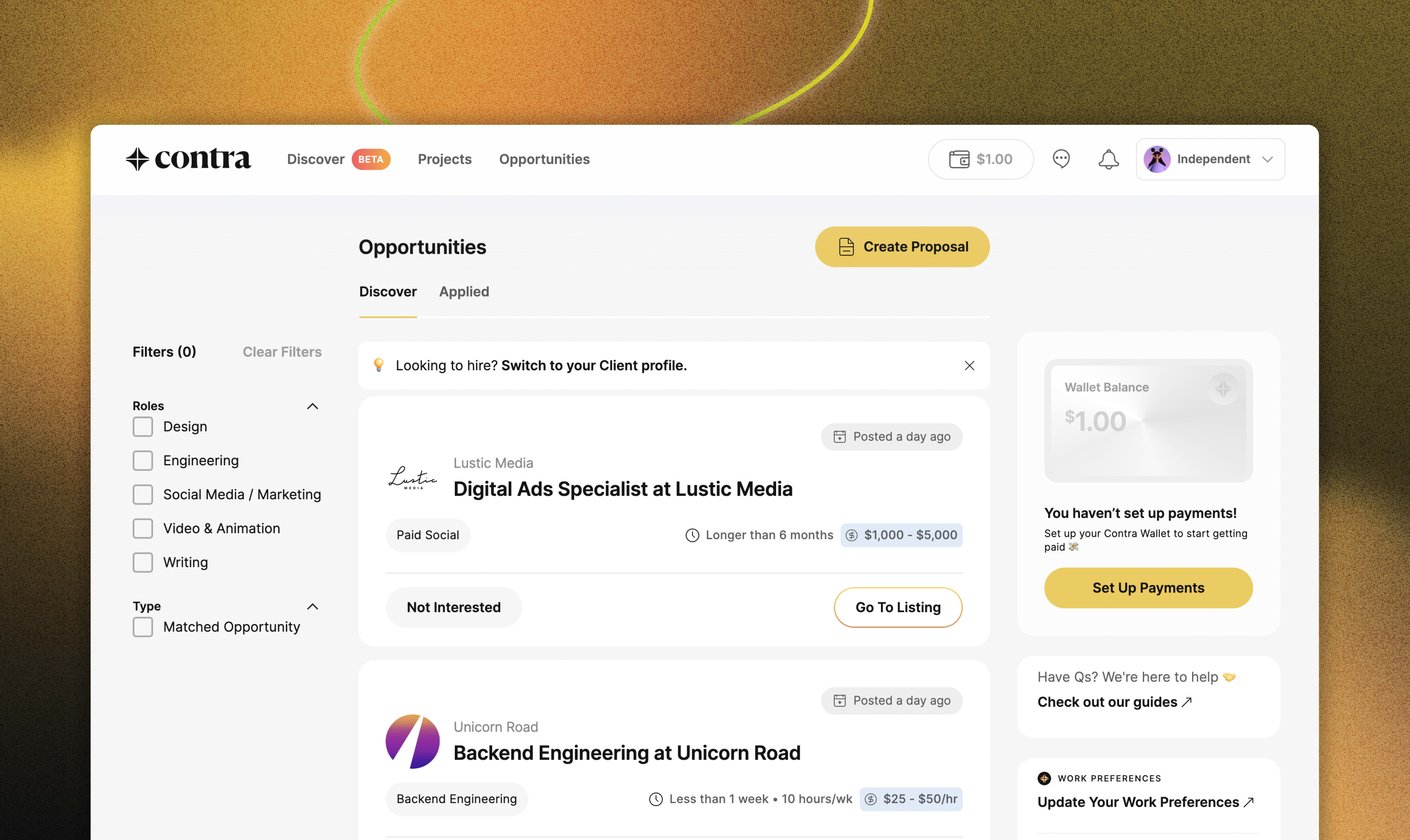Check the Writing role checkbox
Viewport: 1410px width, 840px height.
coord(143,562)
